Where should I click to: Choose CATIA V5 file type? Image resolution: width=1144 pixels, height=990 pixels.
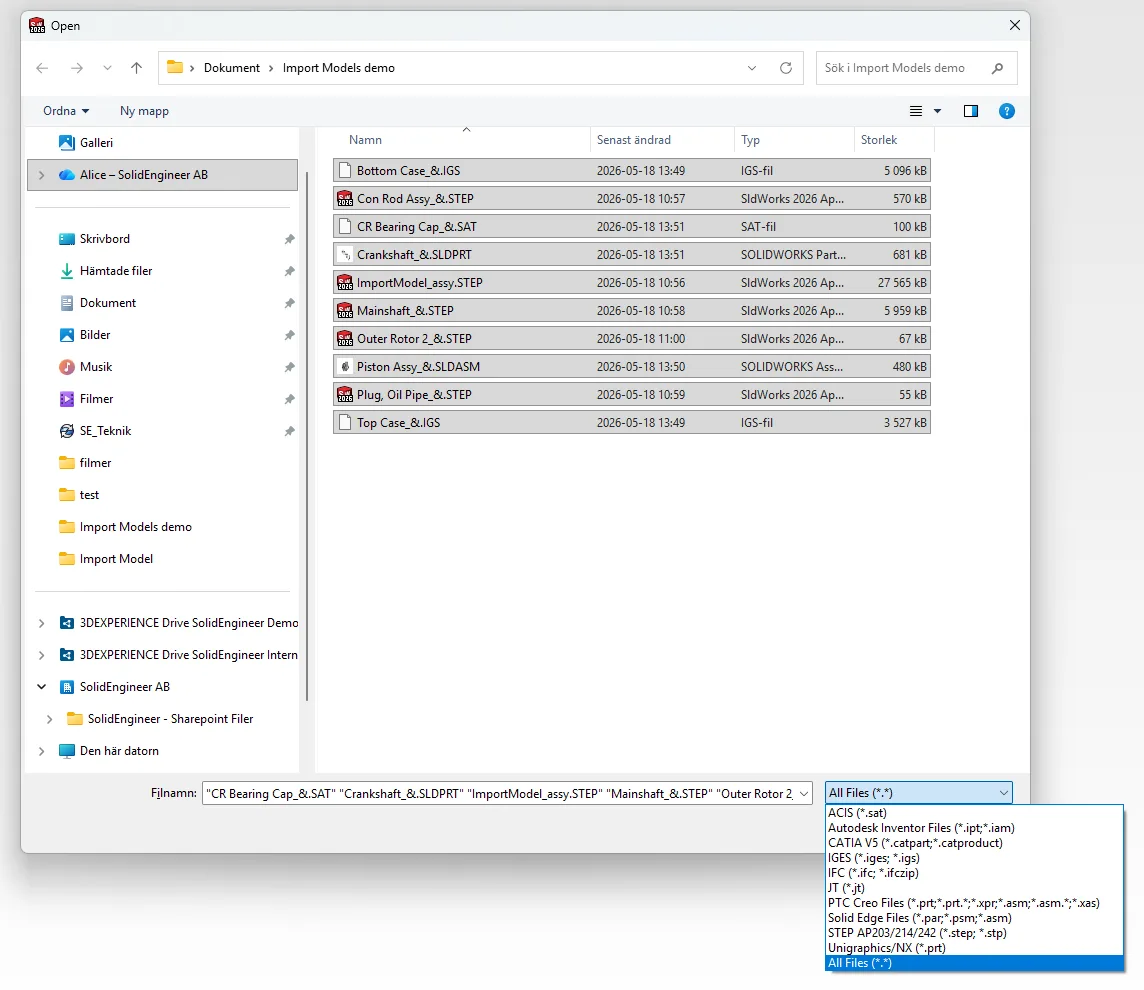(974, 843)
